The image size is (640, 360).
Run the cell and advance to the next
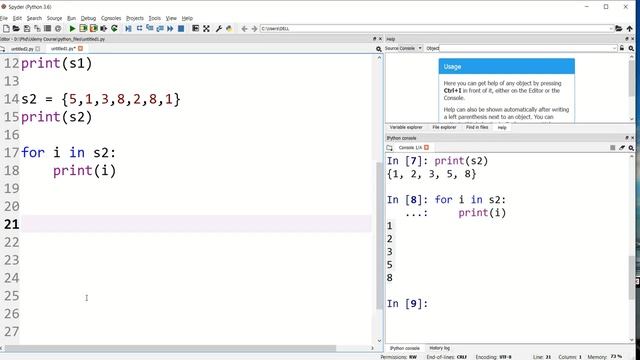pyautogui.click(x=93, y=29)
